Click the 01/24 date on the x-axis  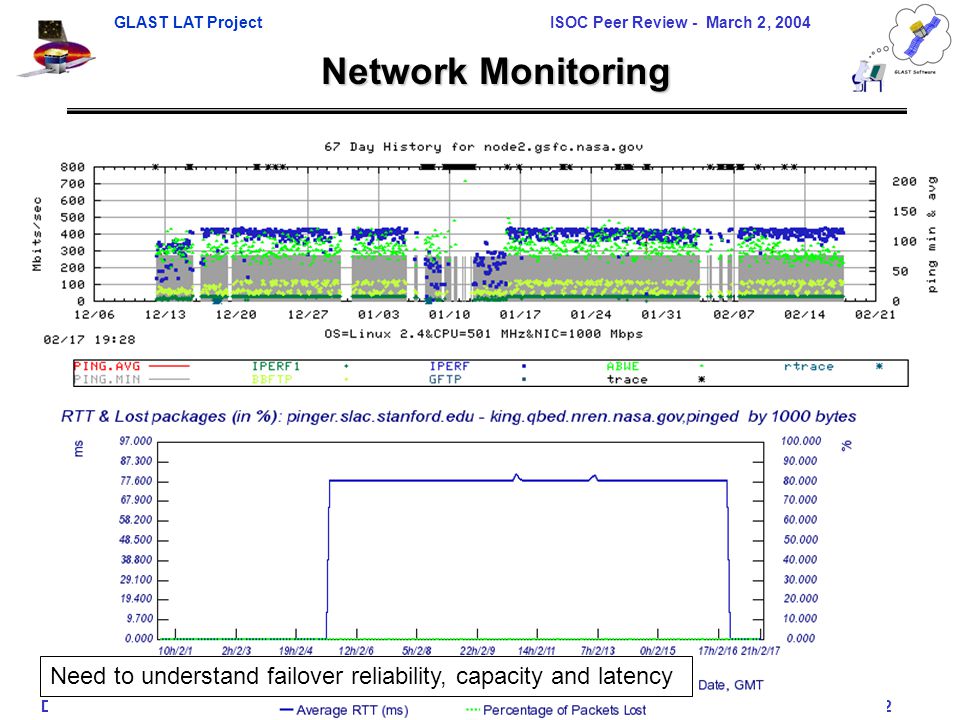click(591, 315)
